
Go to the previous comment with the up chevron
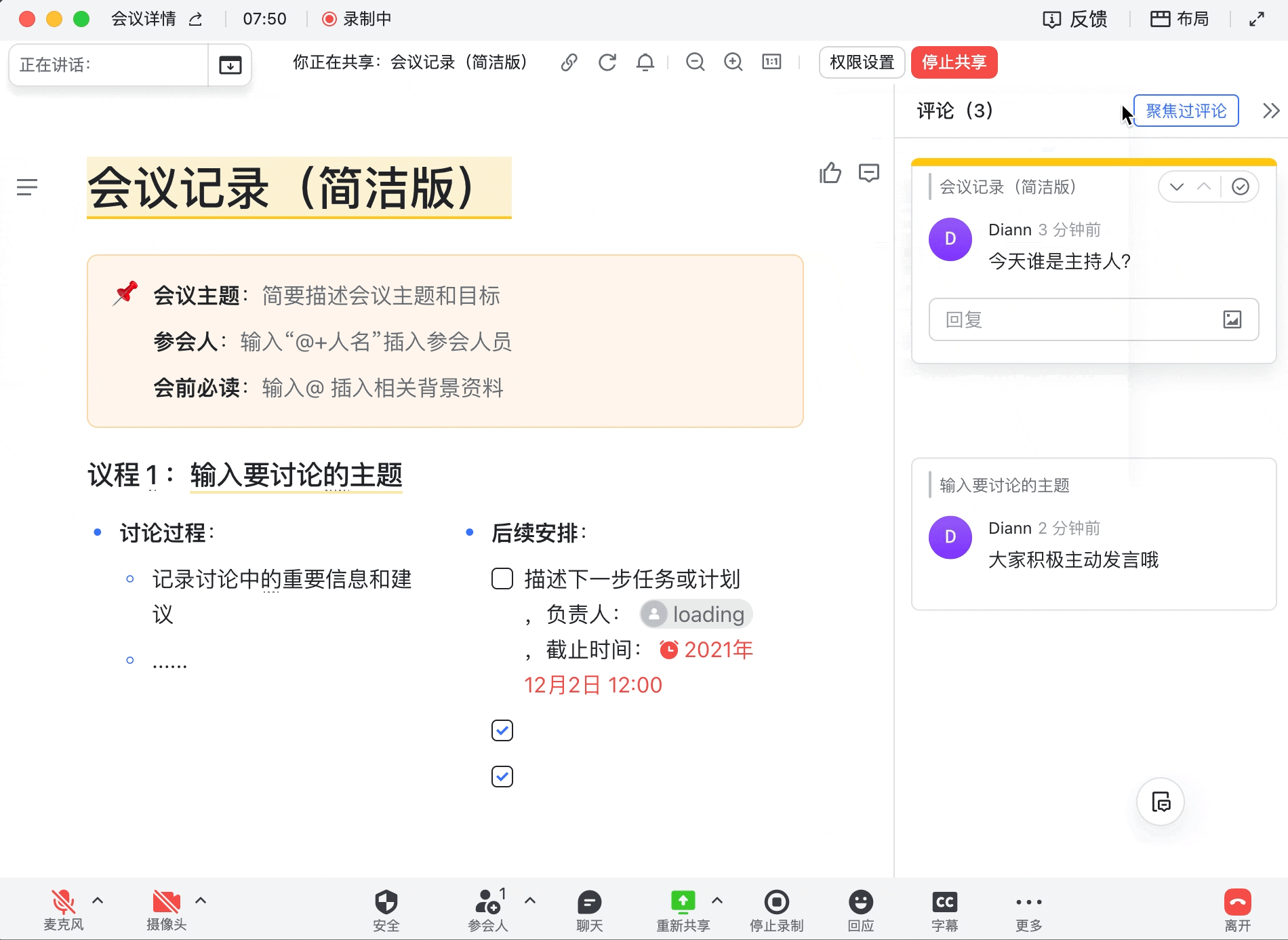pos(1204,187)
